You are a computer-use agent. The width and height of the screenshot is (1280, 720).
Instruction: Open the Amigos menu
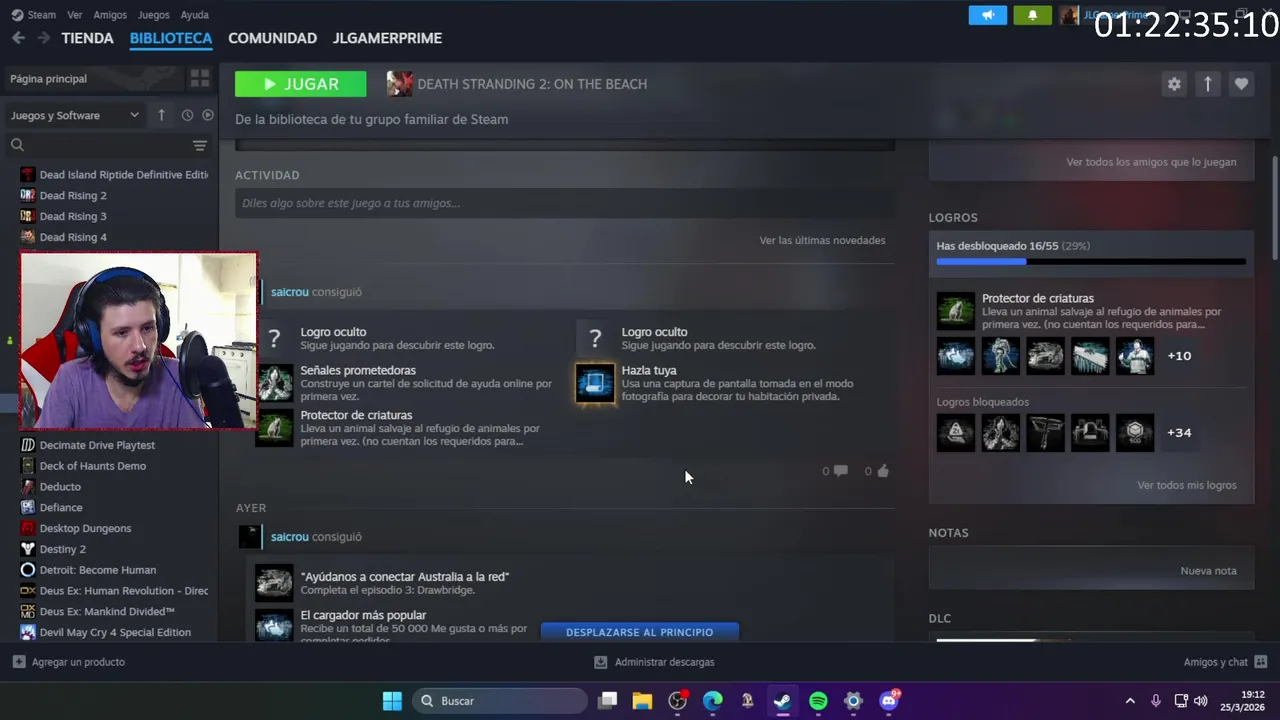pos(110,15)
